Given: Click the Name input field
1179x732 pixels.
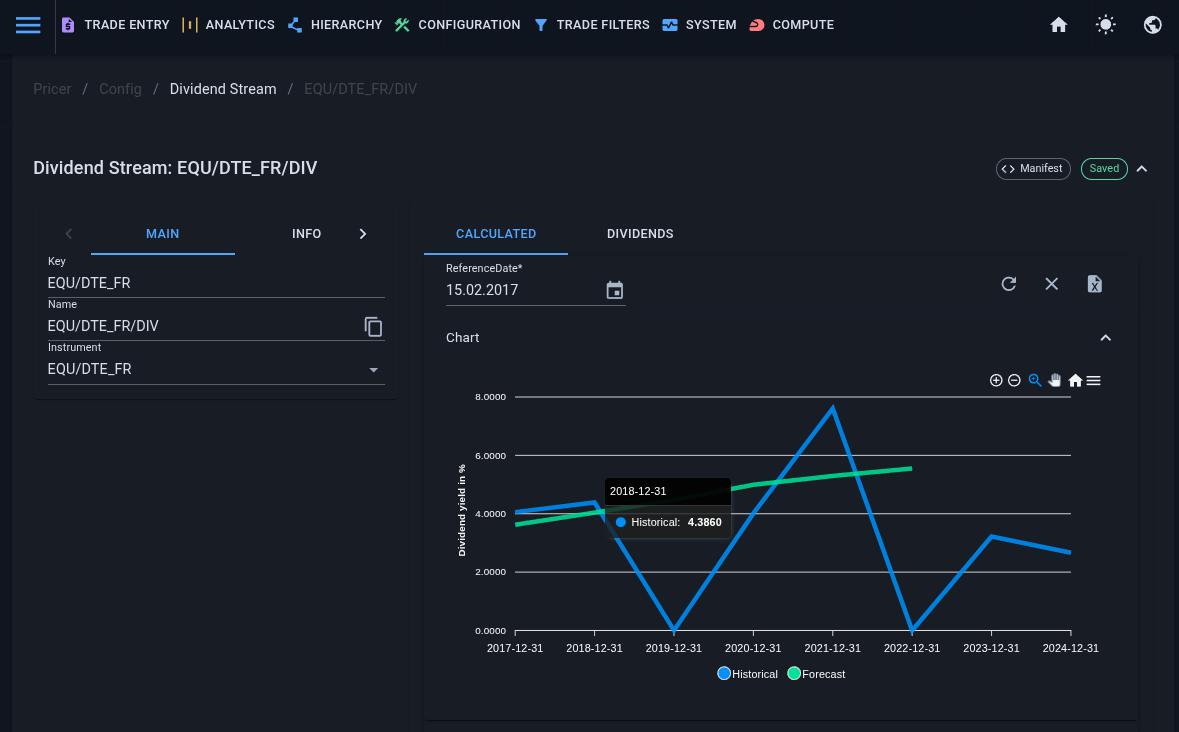Looking at the screenshot, I should point(205,326).
